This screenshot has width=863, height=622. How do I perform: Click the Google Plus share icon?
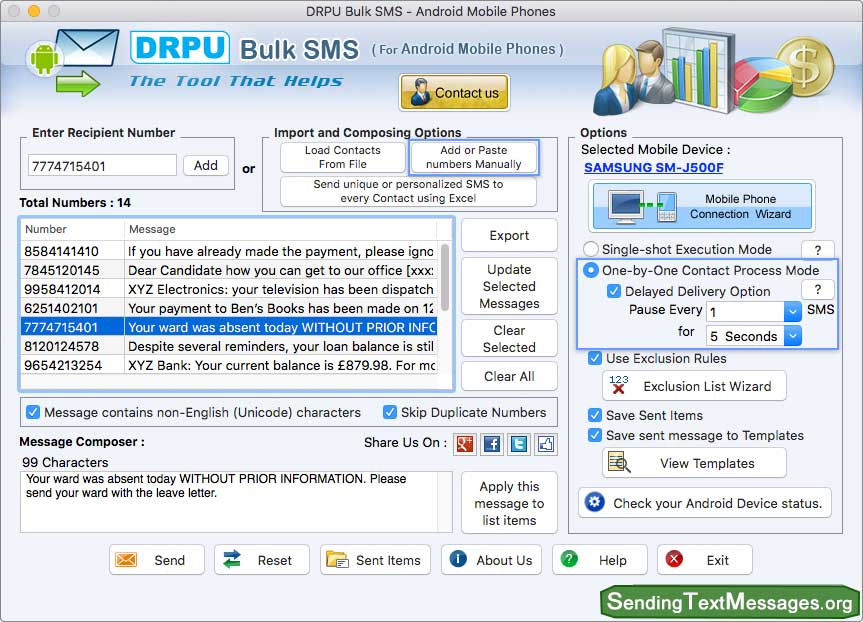[465, 444]
